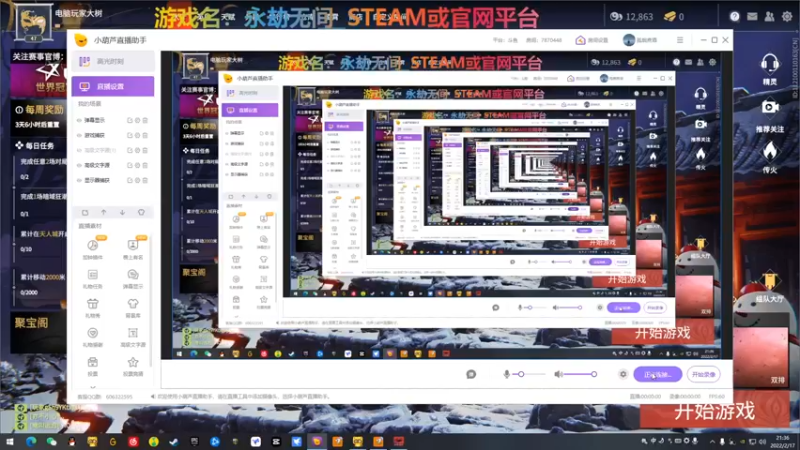Select the 直播设置 tab

point(113,86)
